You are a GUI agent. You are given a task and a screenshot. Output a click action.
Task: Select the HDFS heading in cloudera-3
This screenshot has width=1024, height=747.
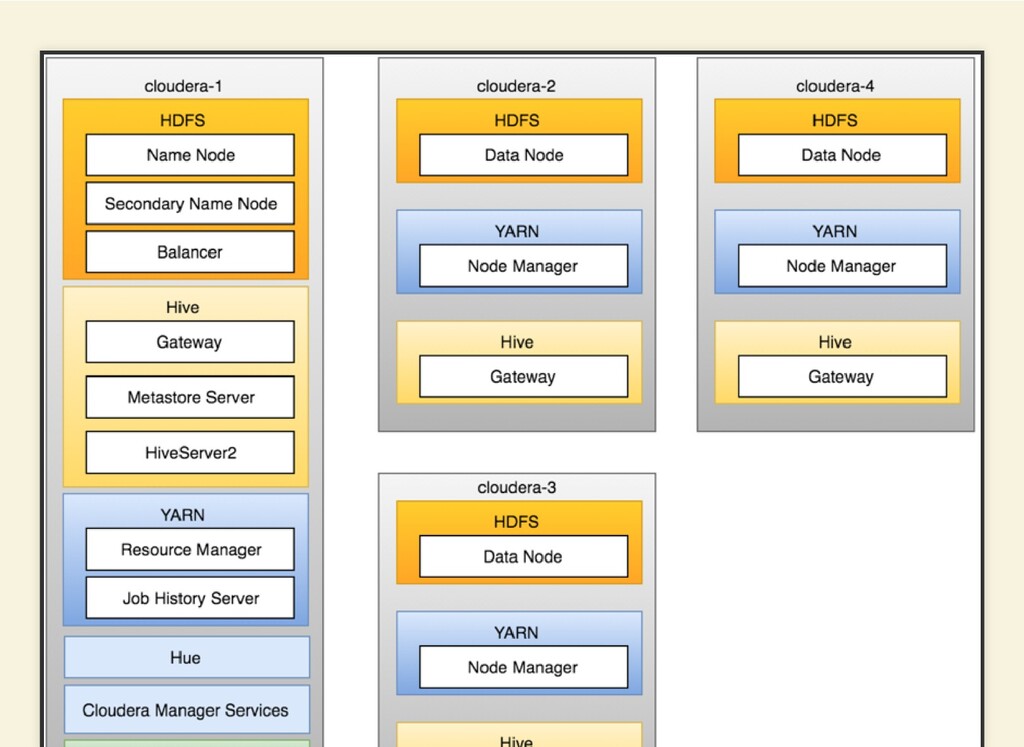[x=517, y=522]
